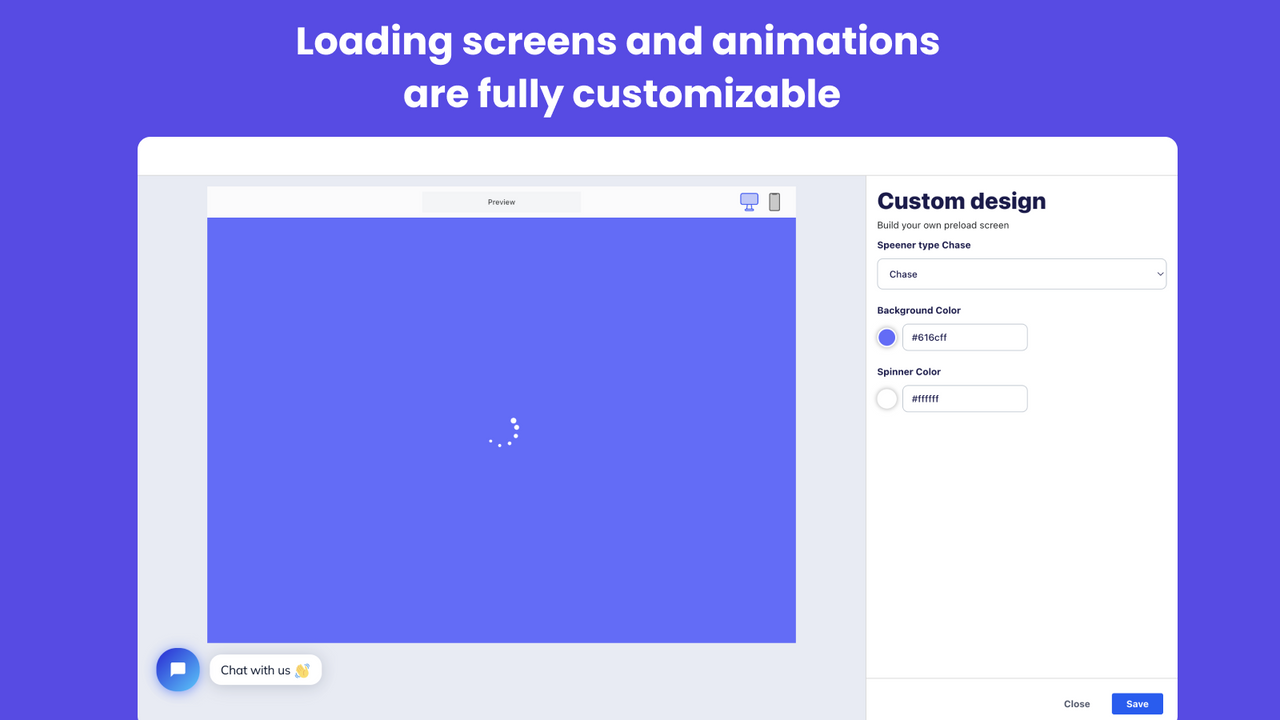Open the Chase spinner type dropdown
This screenshot has height=720, width=1280.
click(1021, 274)
